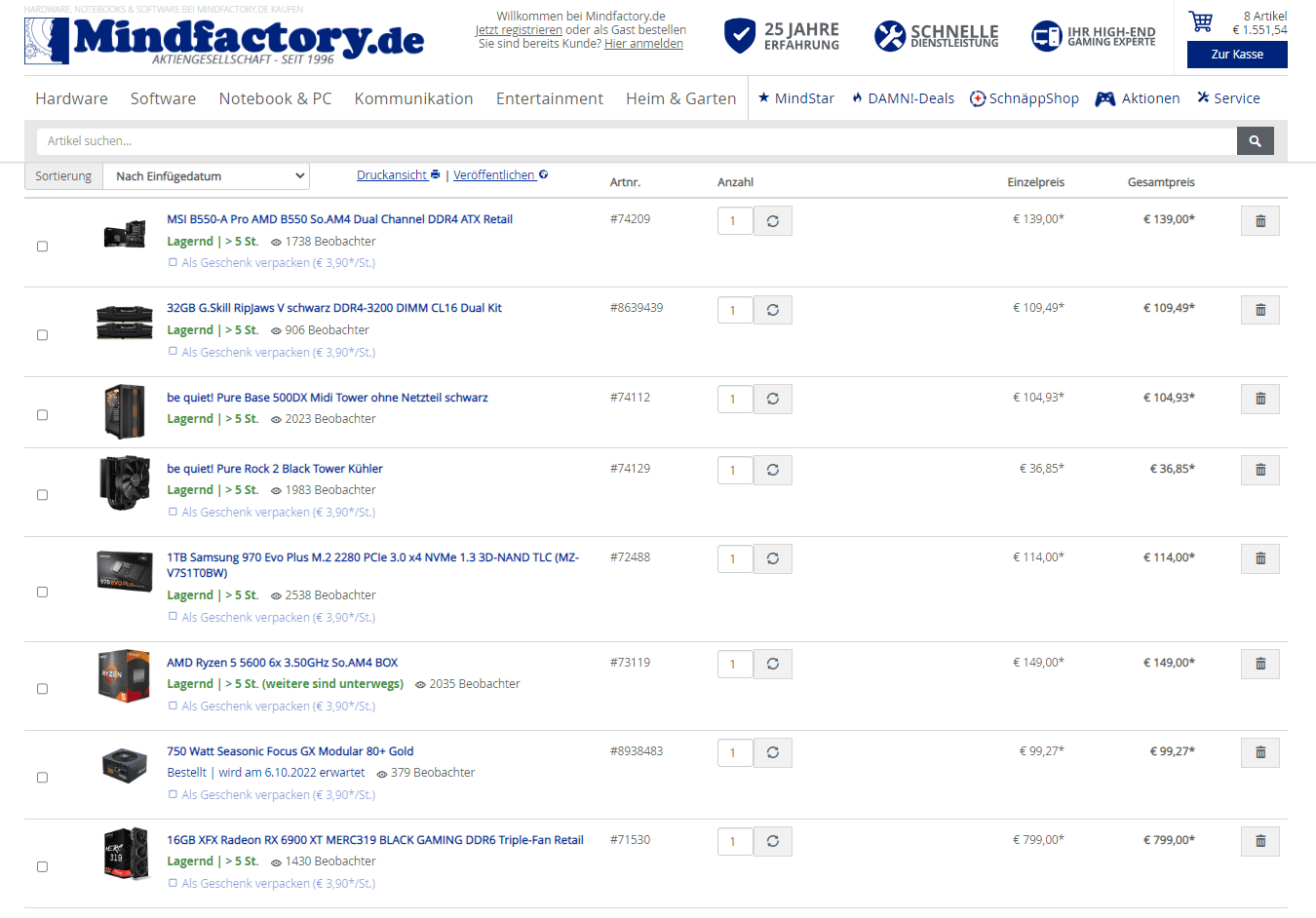1316x918 pixels.
Task: Click the search magnifier button
Action: [x=1255, y=141]
